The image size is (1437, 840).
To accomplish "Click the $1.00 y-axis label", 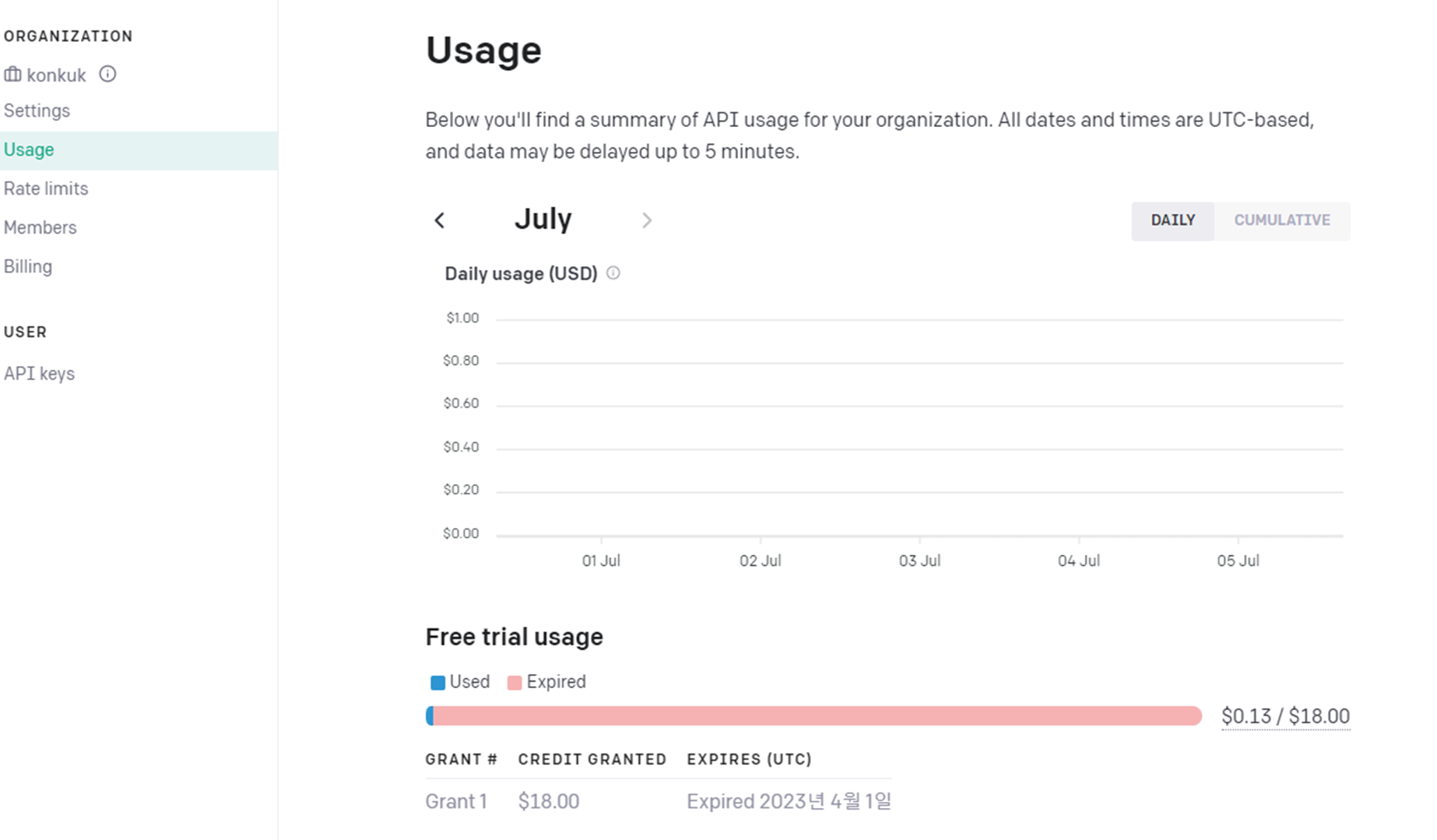I will [462, 318].
